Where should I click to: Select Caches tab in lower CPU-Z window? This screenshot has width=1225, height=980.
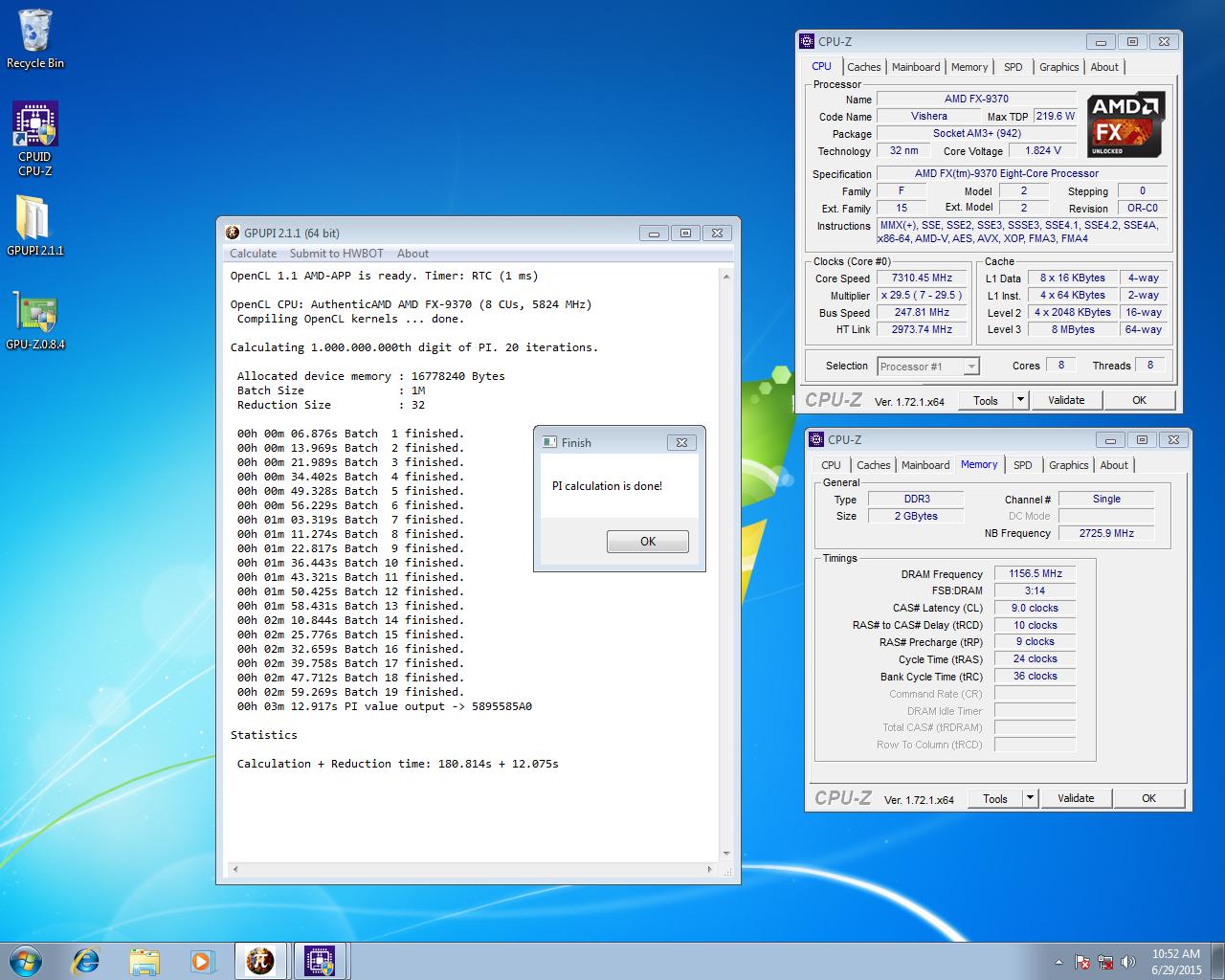coord(874,465)
